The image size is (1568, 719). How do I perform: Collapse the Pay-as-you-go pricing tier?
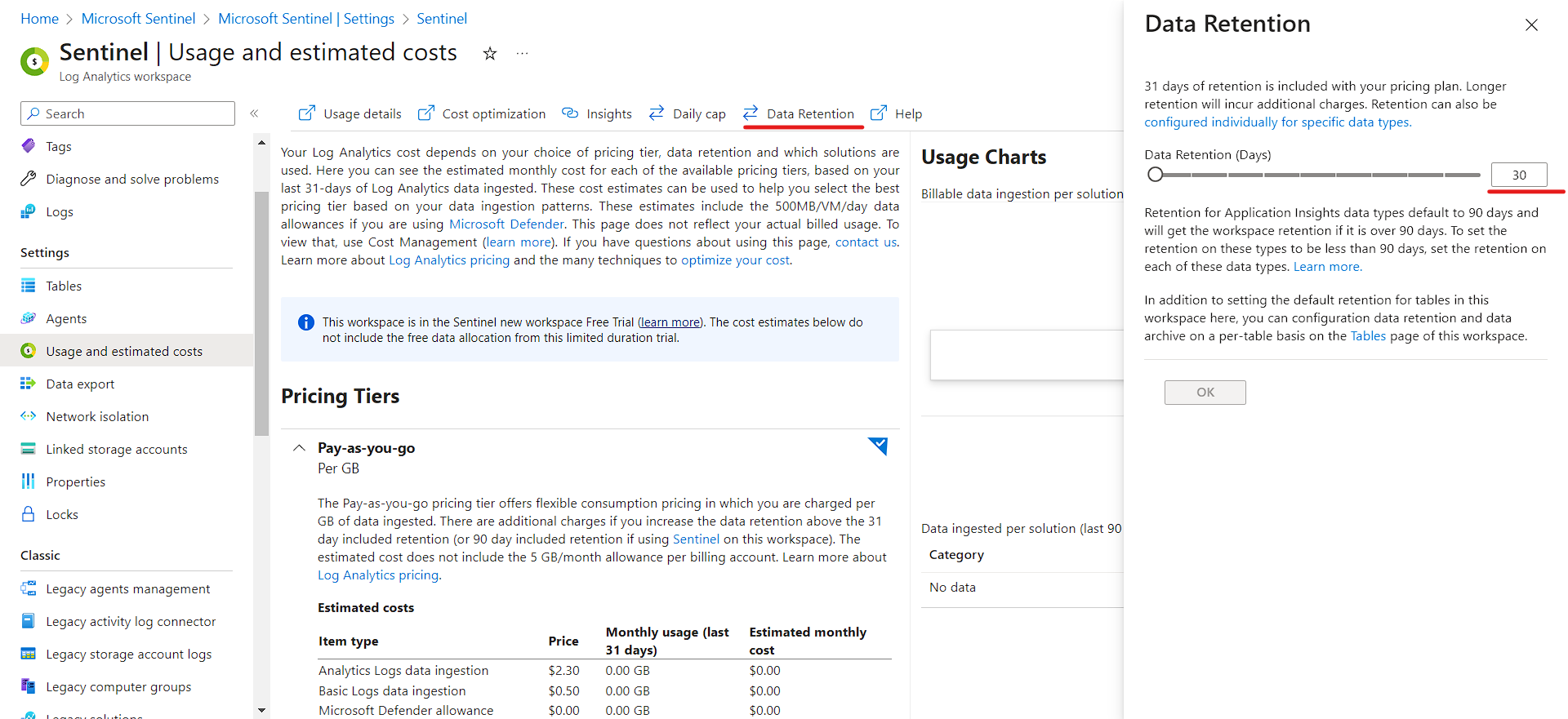300,448
